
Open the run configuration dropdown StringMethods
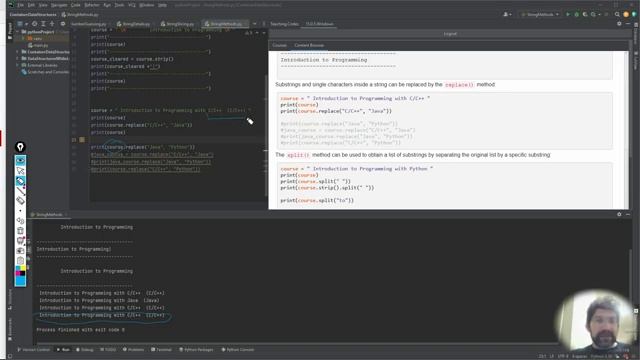pos(540,14)
